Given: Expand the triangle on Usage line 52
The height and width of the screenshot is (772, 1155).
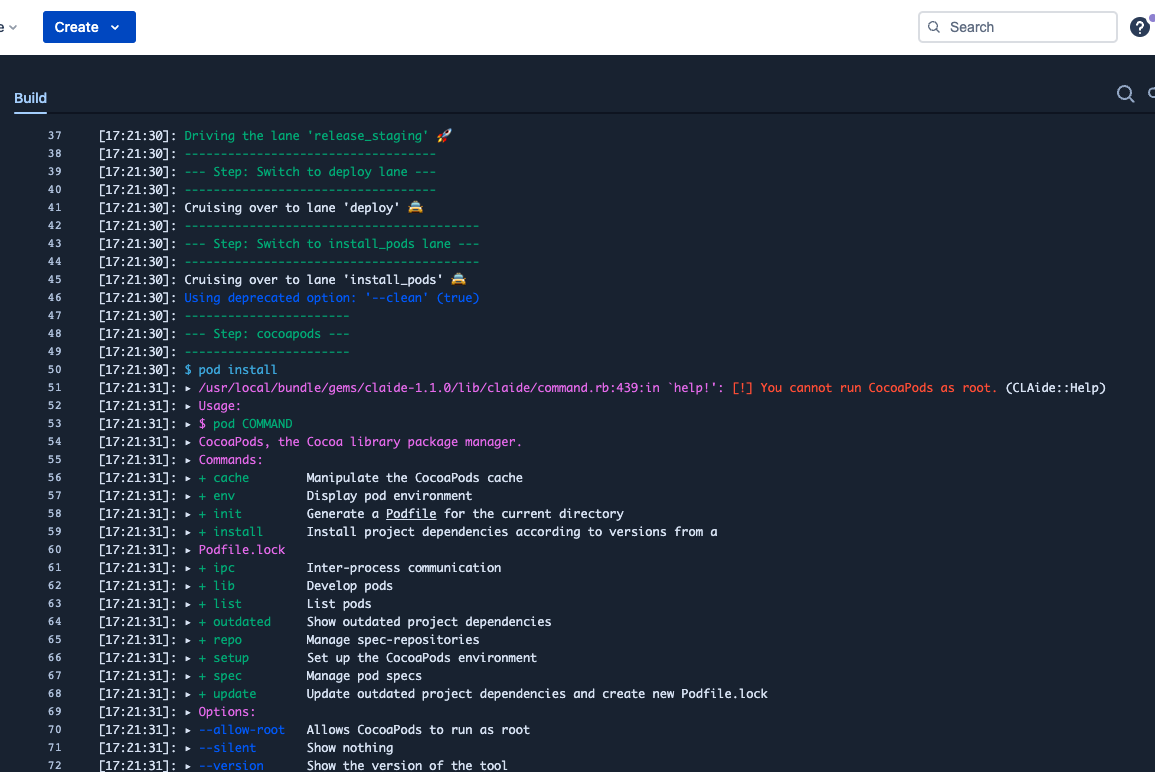Looking at the screenshot, I should pos(188,406).
